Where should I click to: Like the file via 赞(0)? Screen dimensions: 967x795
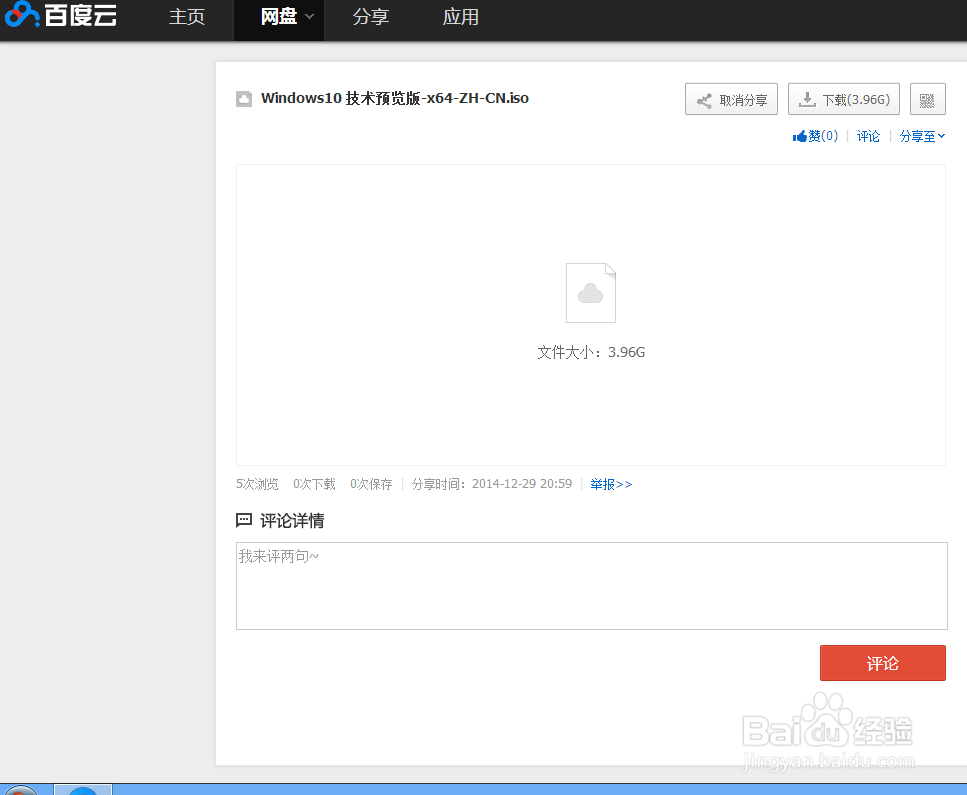[815, 136]
